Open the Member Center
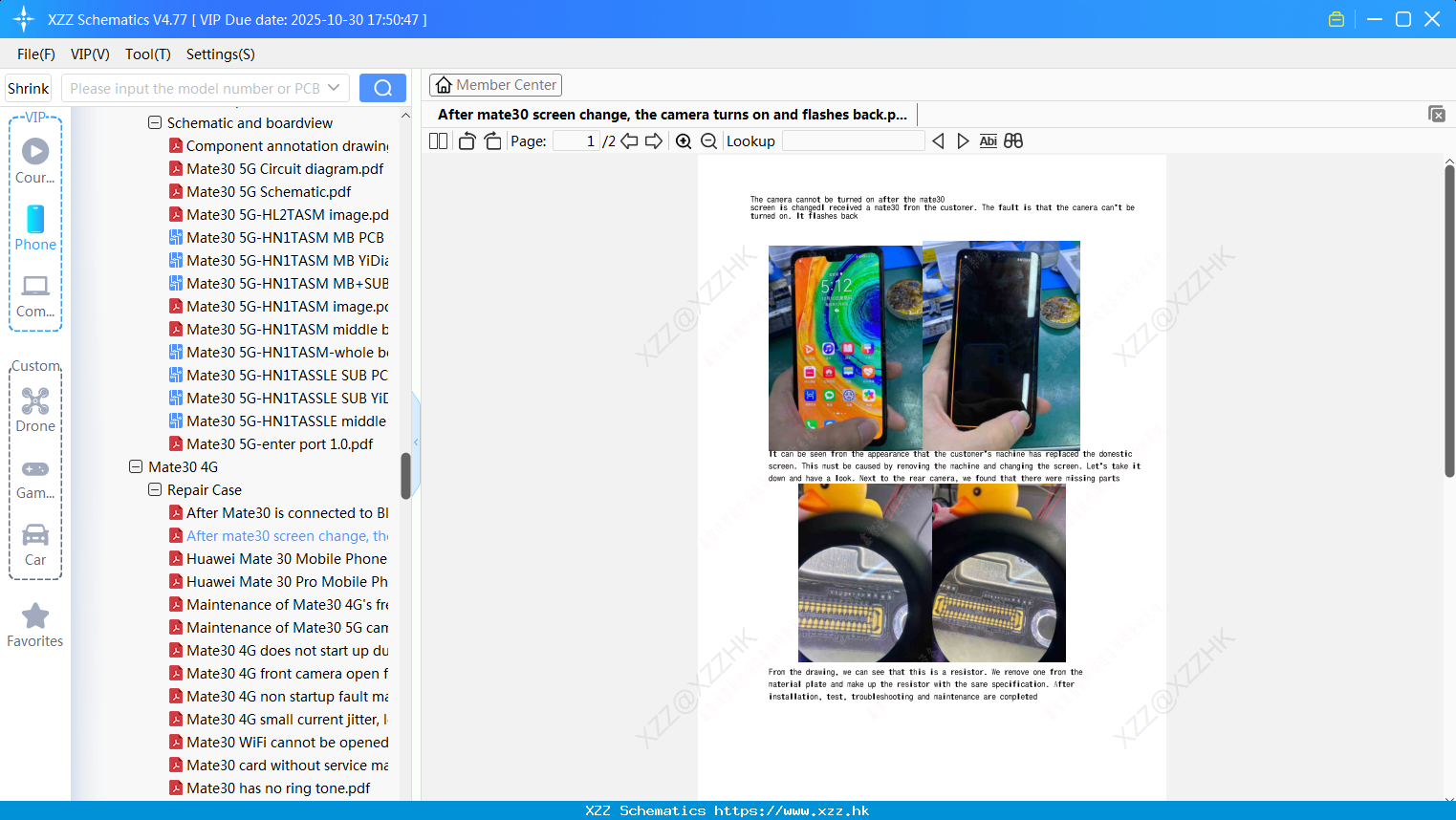This screenshot has height=820, width=1456. (495, 85)
